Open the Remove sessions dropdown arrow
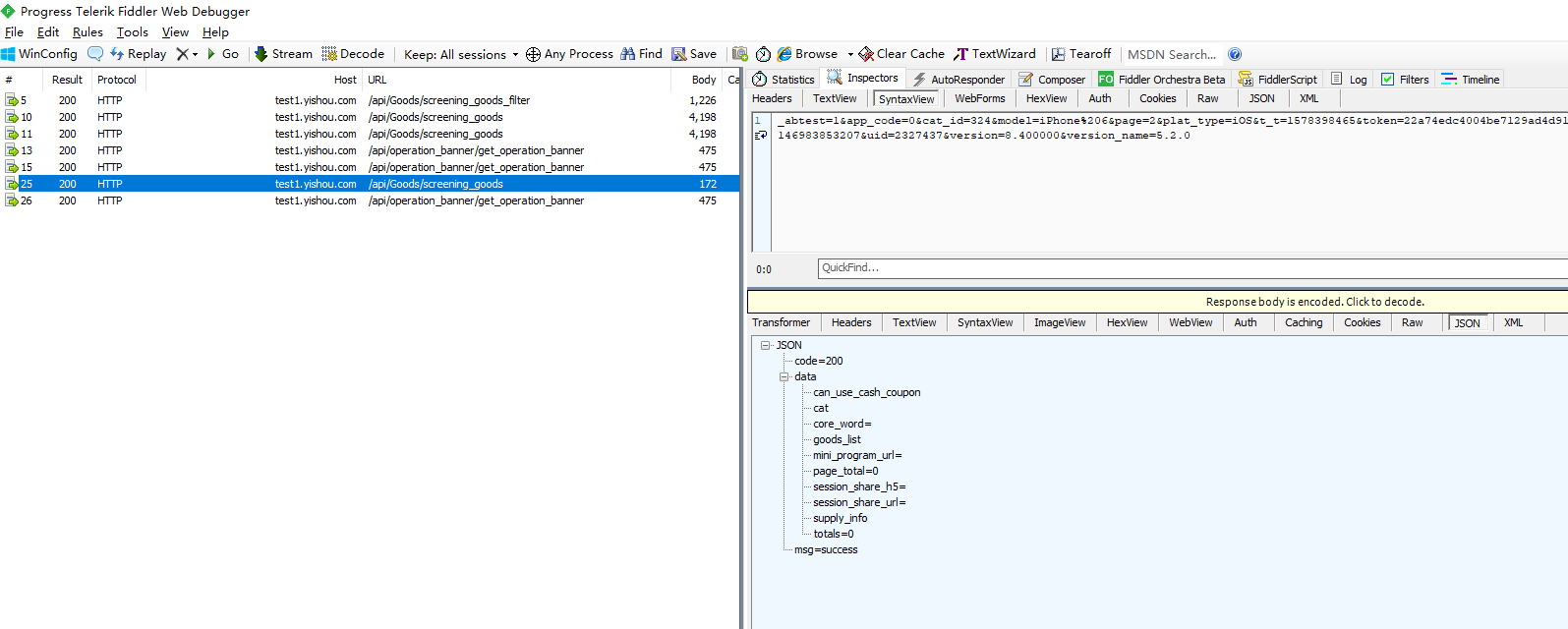Screen dimensions: 1568x629 (x=195, y=54)
